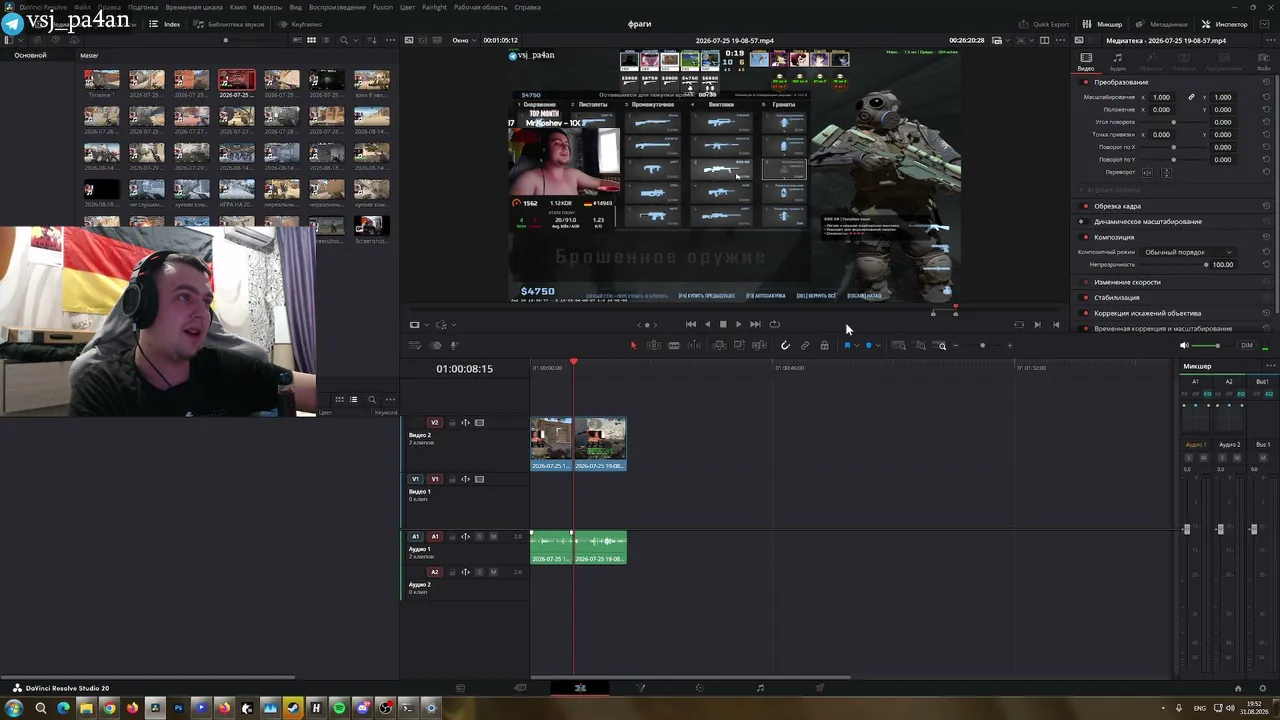Switch to the Color page icon
This screenshot has height=720, width=1280.
coord(700,688)
